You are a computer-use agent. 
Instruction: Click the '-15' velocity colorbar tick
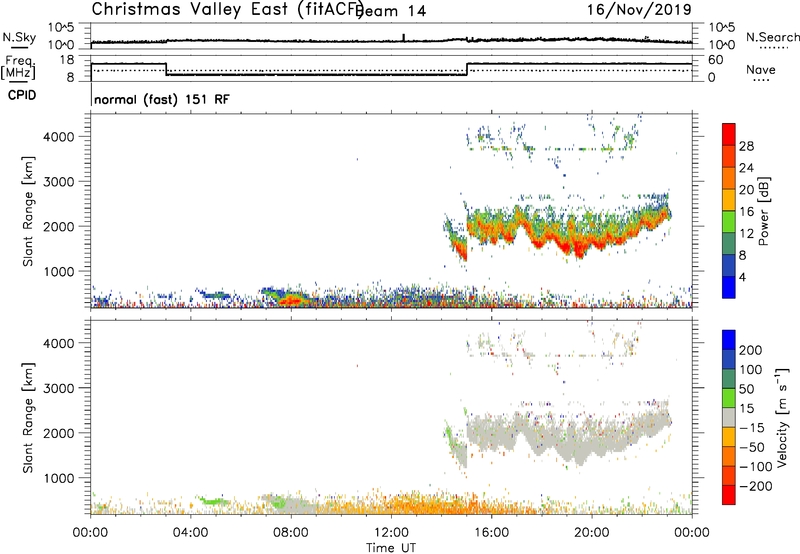[x=752, y=428]
